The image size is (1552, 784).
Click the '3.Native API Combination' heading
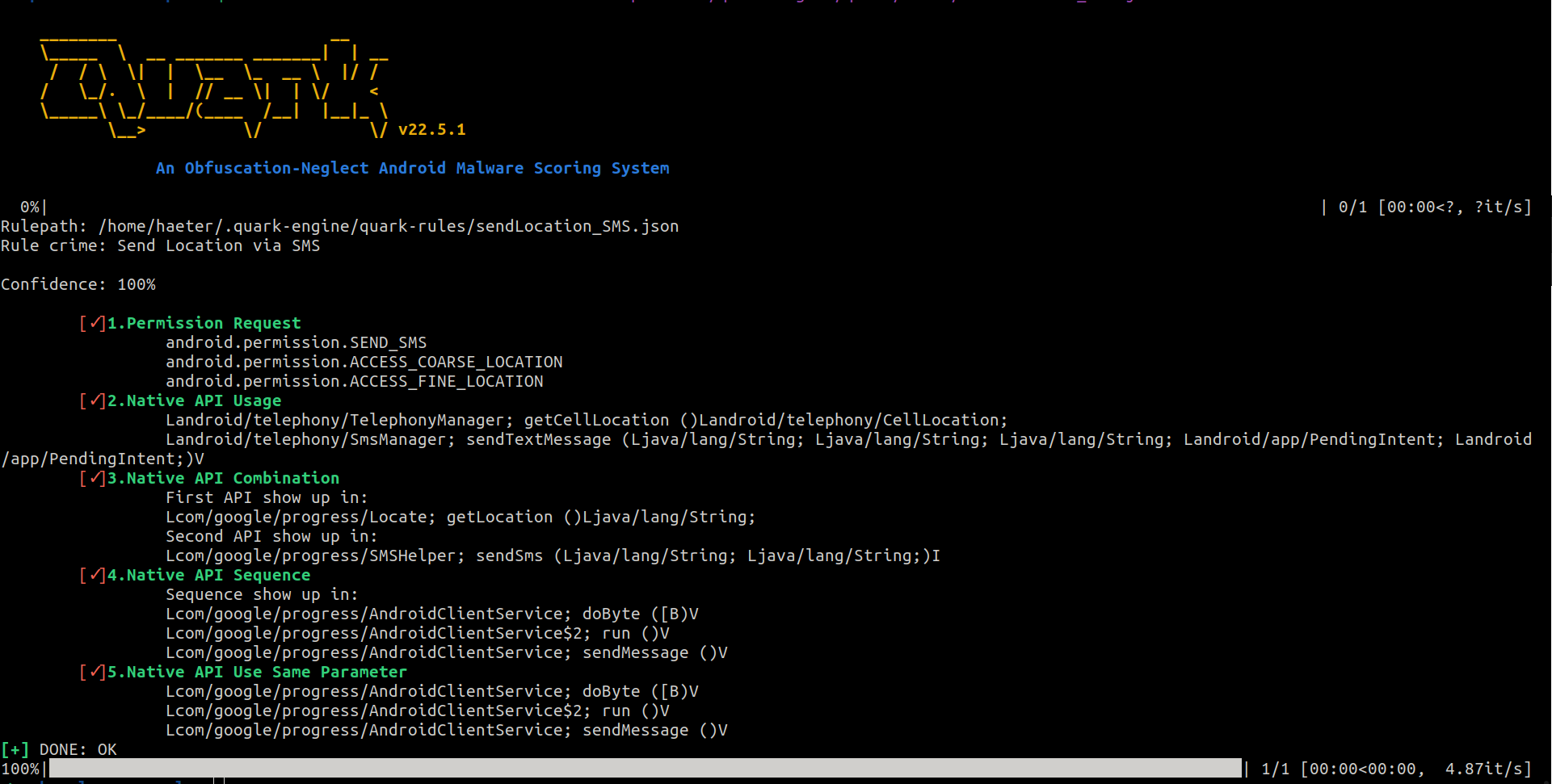coord(224,478)
